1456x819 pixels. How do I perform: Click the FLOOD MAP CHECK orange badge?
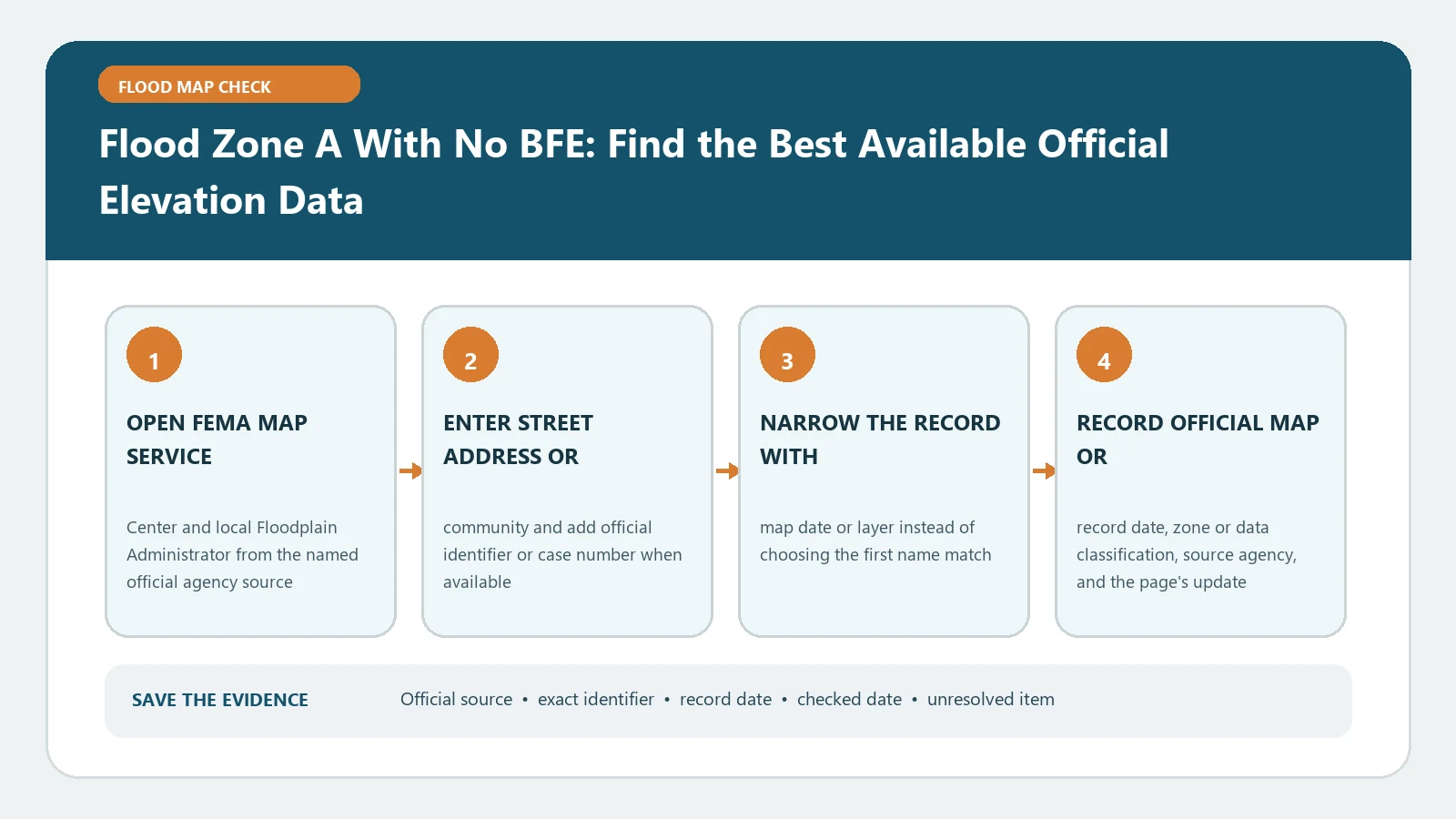coord(229,85)
